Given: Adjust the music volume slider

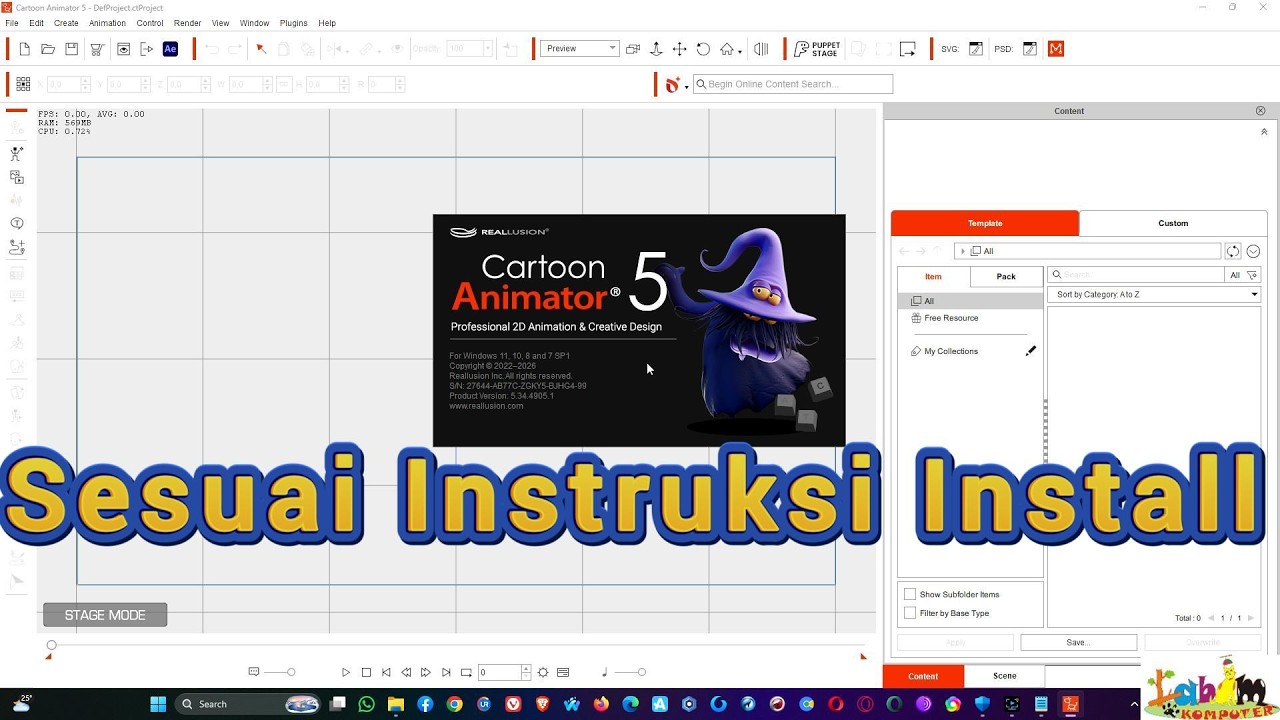Looking at the screenshot, I should [641, 673].
